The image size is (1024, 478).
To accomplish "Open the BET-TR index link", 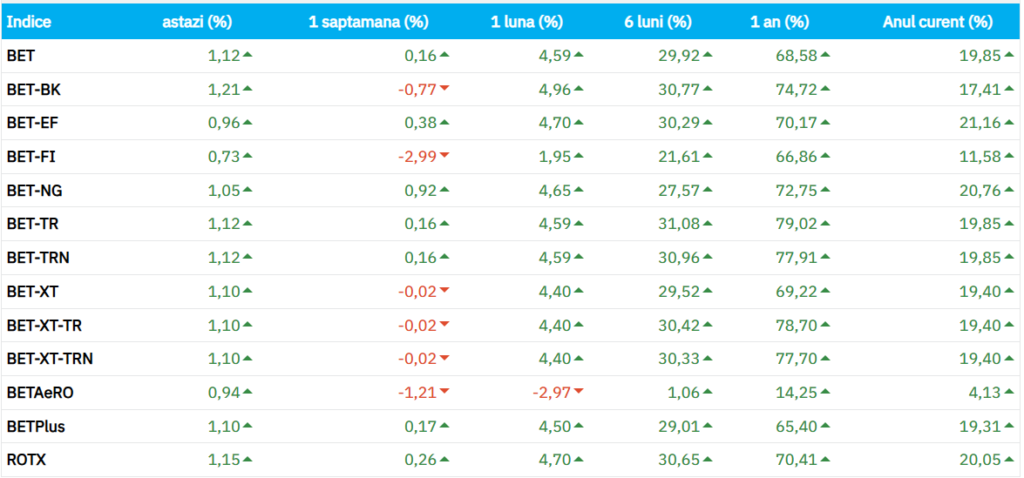I will 25,224.
